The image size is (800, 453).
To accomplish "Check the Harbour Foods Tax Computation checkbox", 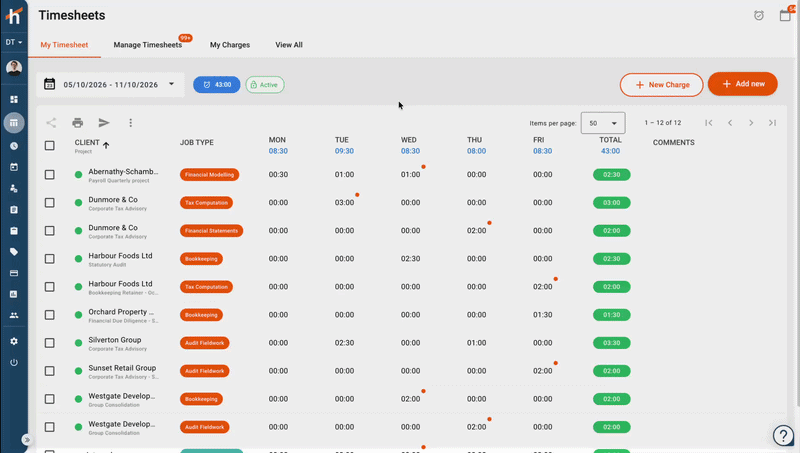I will point(49,287).
